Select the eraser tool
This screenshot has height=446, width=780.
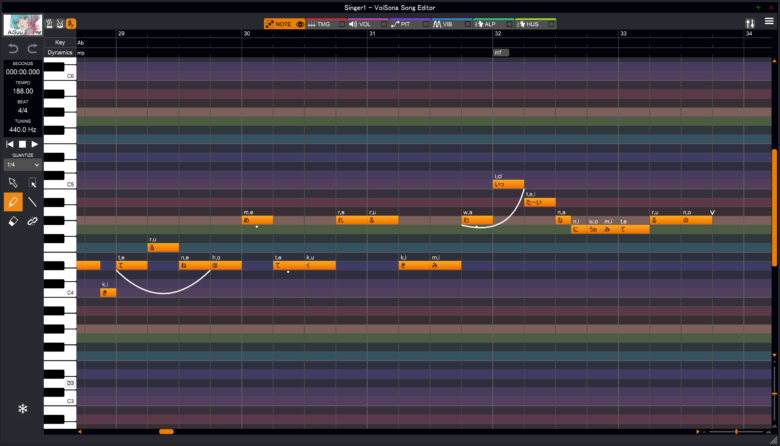[x=12, y=220]
